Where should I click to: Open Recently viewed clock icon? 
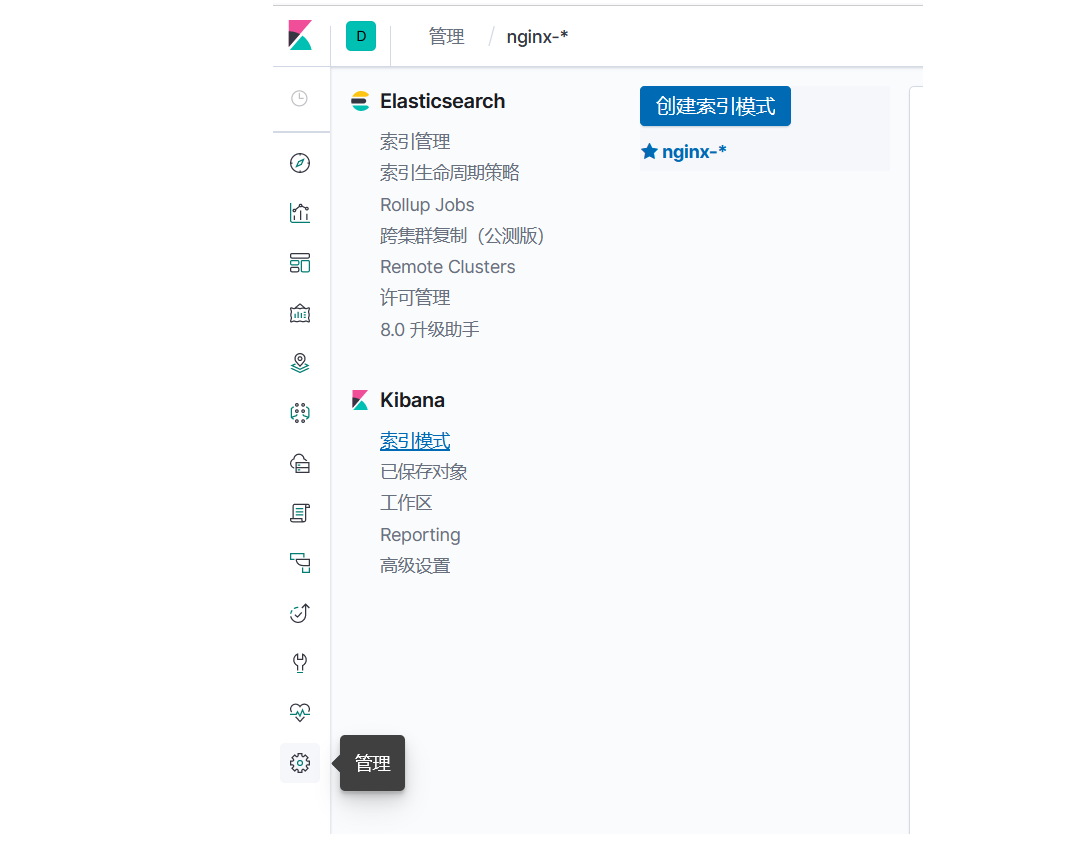tap(300, 98)
